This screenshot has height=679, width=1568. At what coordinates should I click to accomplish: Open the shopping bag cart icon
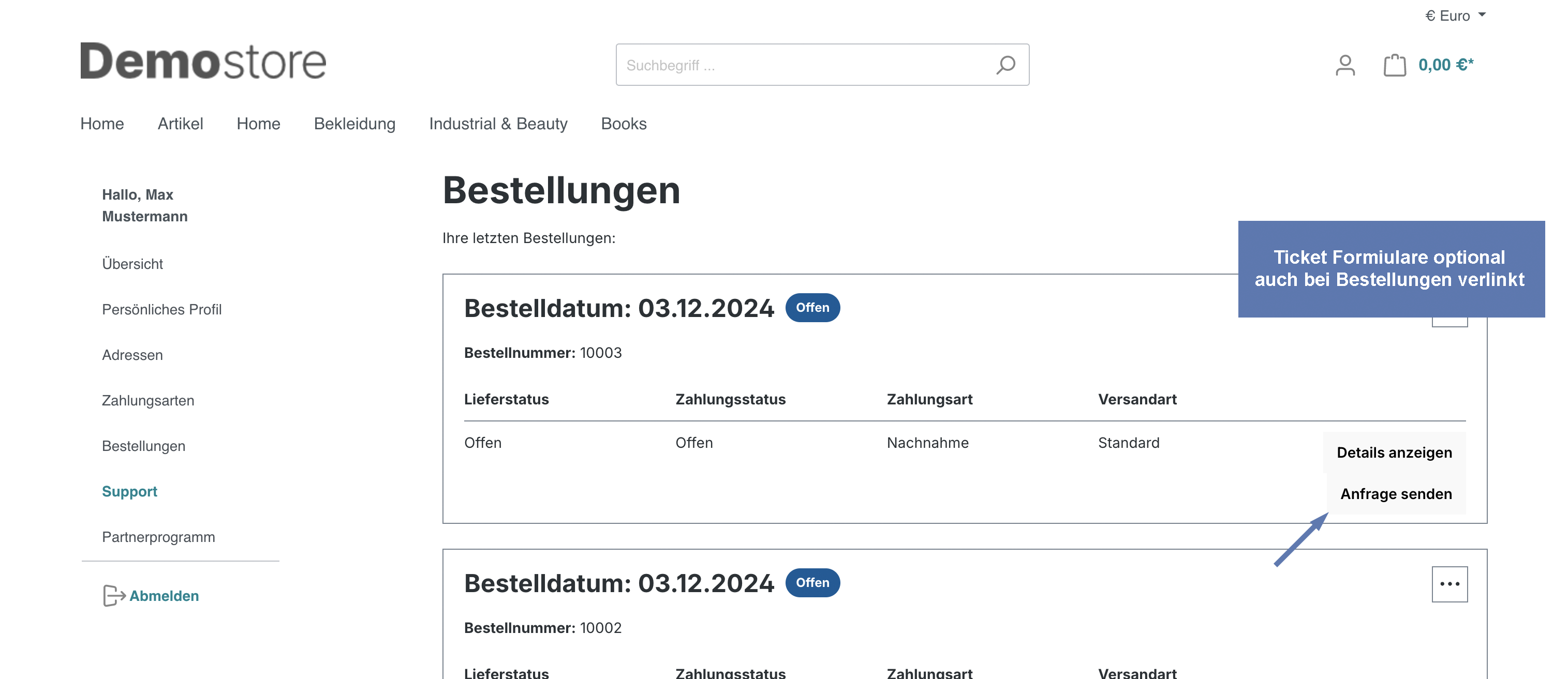1395,65
